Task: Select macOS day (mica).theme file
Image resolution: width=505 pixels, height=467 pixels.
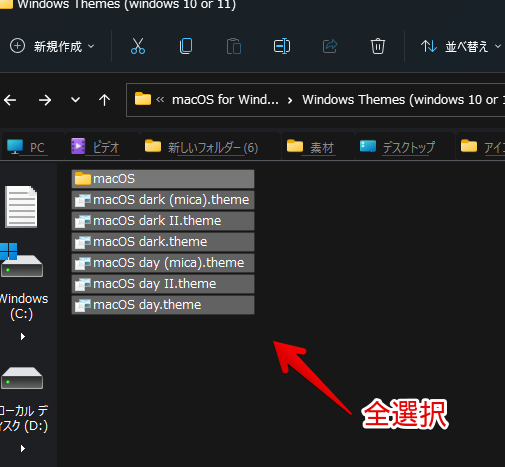Action: [163, 263]
